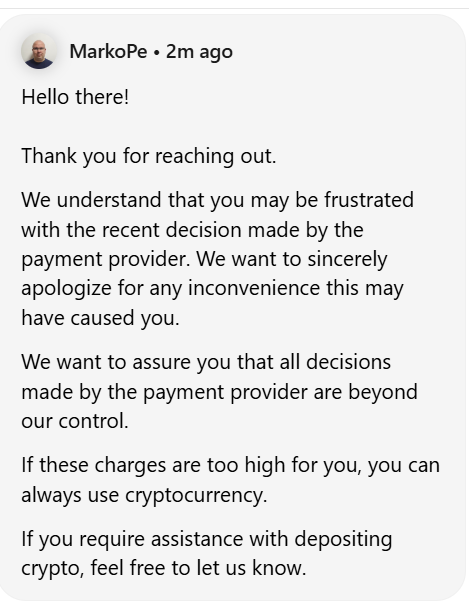Image resolution: width=469 pixels, height=601 pixels.
Task: Click the line starting 'We understand that'
Action: [x=218, y=200]
